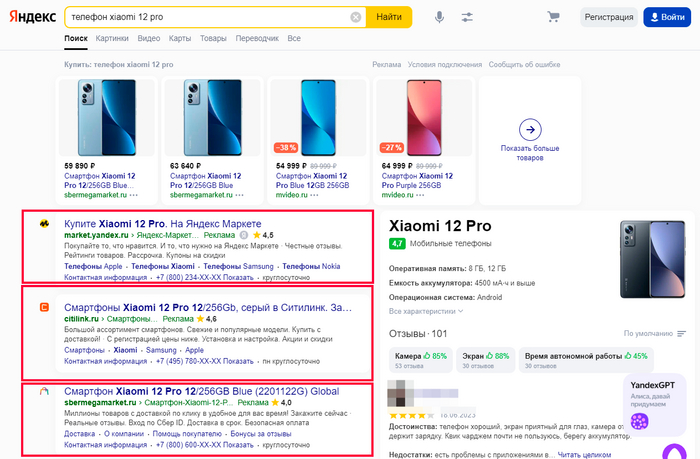Image resolution: width=700 pixels, height=459 pixels.
Task: Click the Доставка sitelink under sbermegamarket
Action: 79,434
